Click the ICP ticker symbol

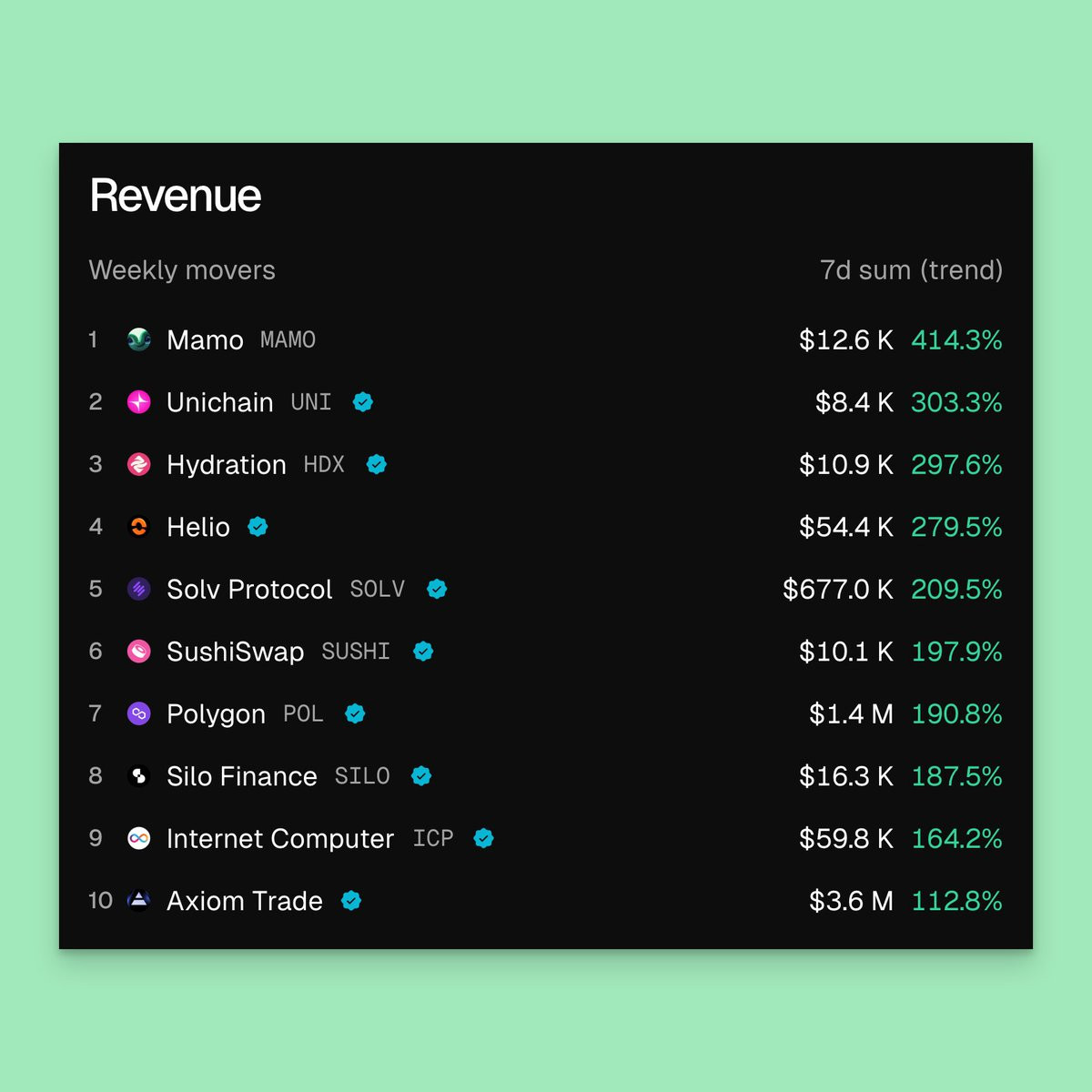(x=433, y=839)
